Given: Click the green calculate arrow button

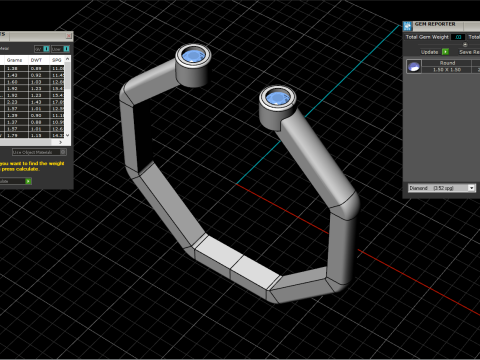Looking at the screenshot, I should [x=28, y=181].
